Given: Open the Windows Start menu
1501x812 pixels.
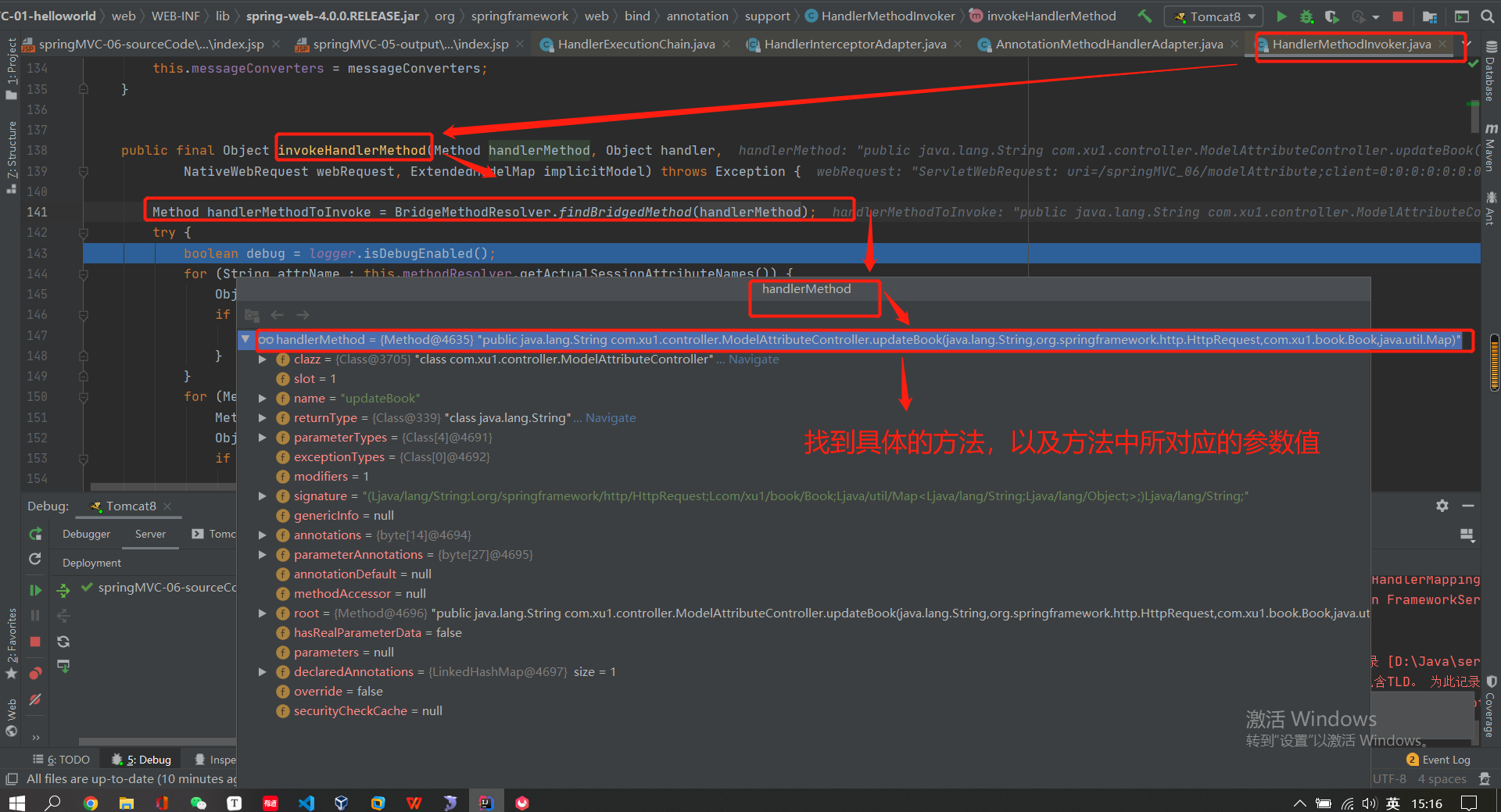Looking at the screenshot, I should (17, 803).
